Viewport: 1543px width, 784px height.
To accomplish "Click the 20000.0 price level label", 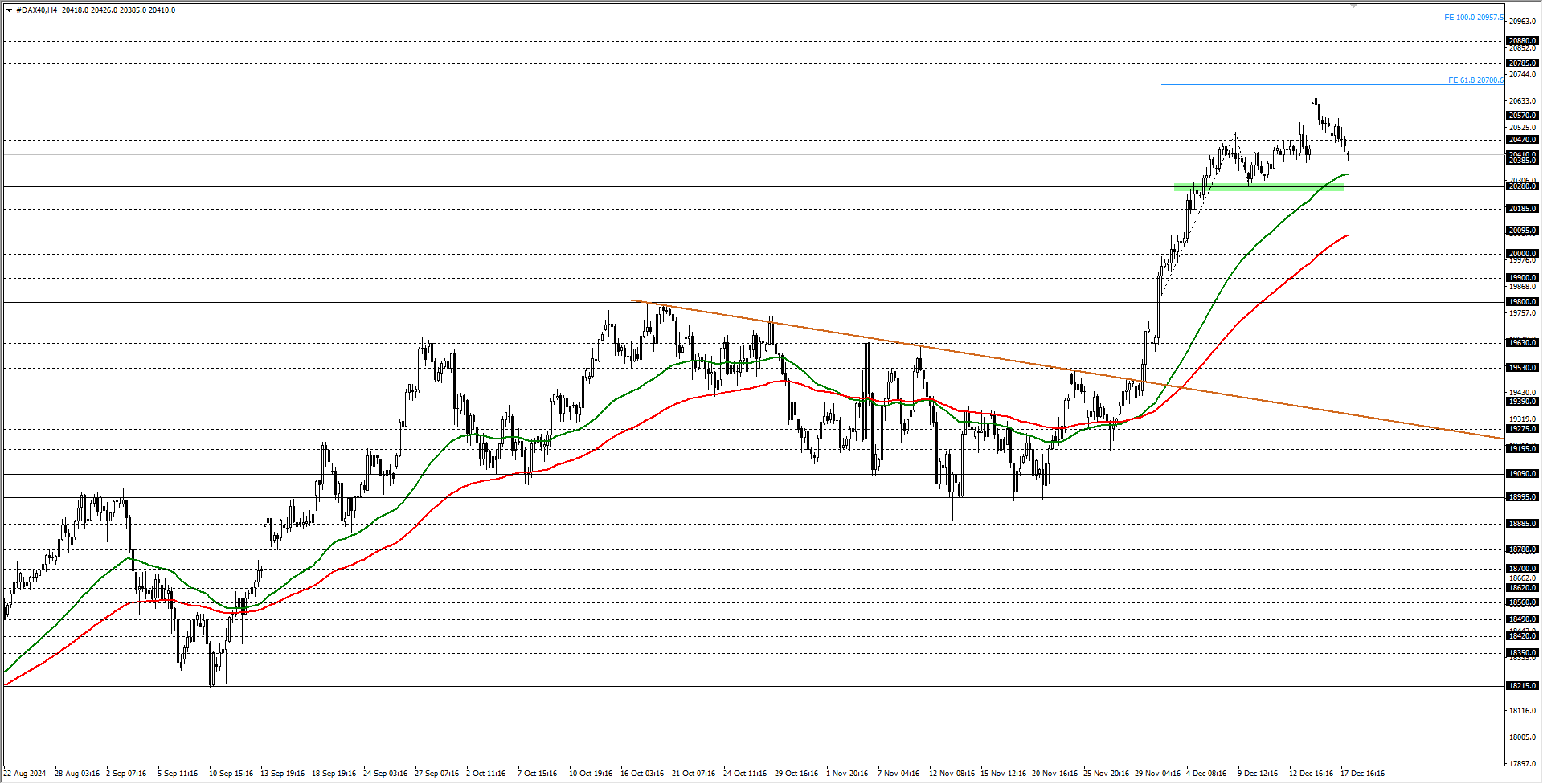I will [x=1522, y=254].
